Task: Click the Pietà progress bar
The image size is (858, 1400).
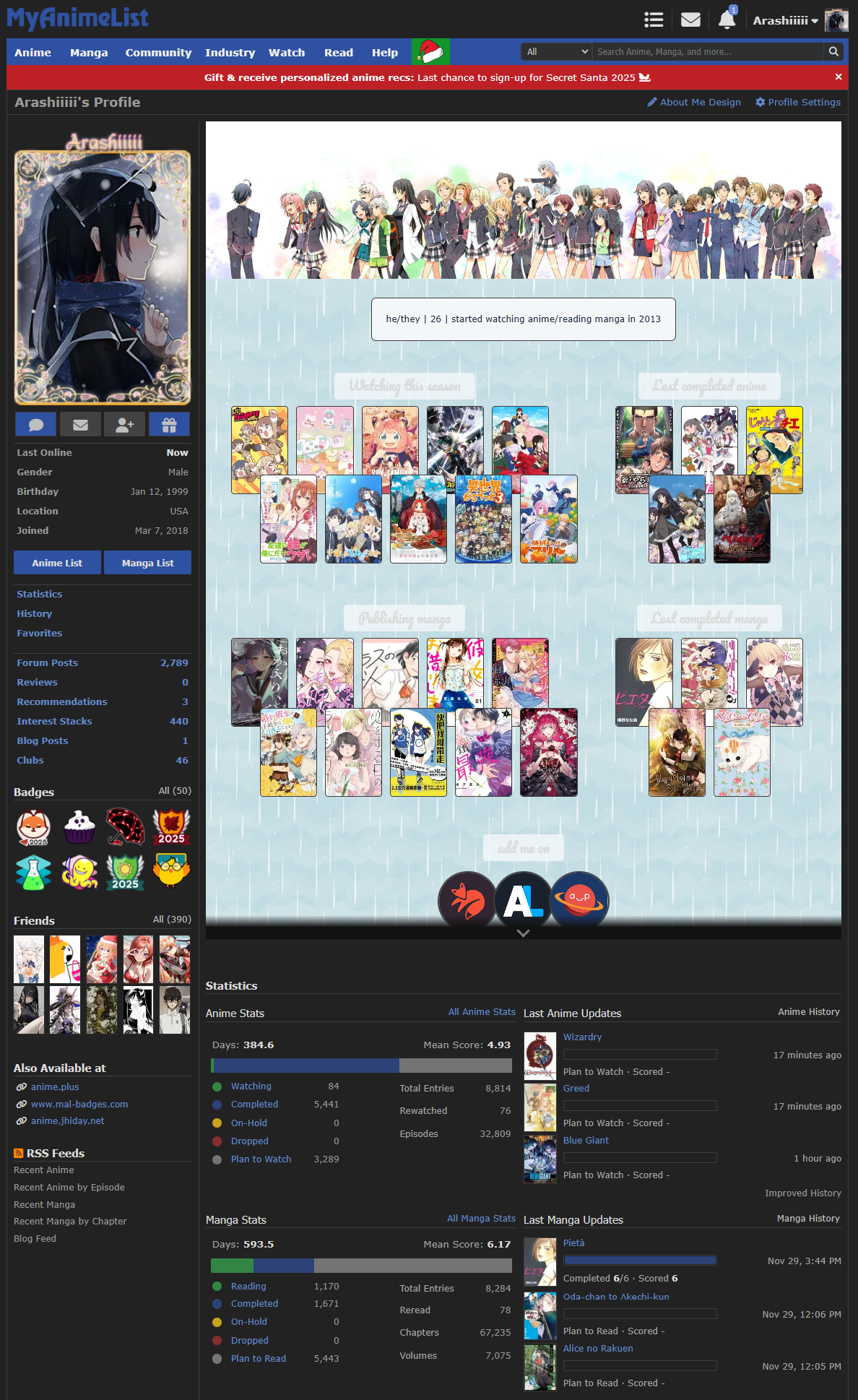Action: point(640,1260)
